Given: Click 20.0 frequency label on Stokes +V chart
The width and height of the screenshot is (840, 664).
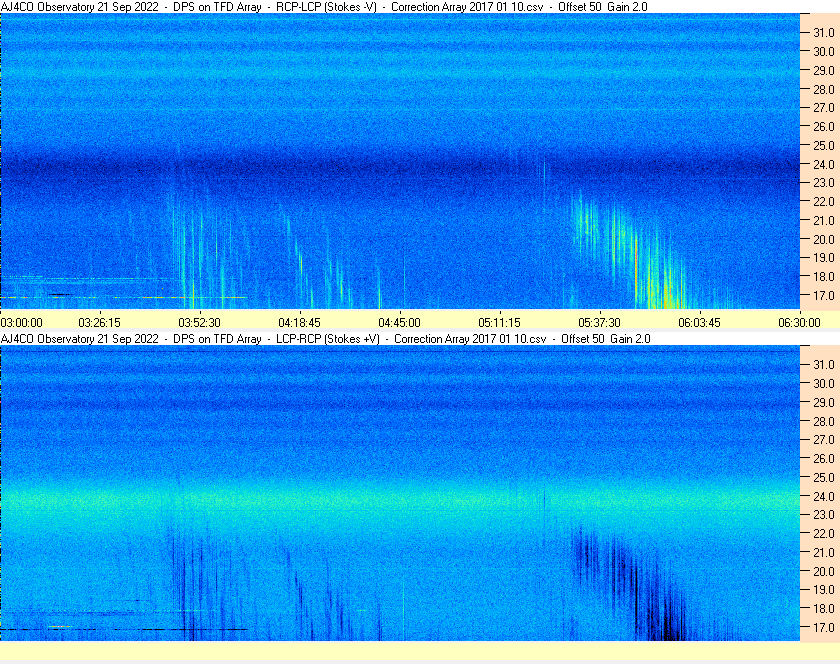Looking at the screenshot, I should tap(824, 571).
